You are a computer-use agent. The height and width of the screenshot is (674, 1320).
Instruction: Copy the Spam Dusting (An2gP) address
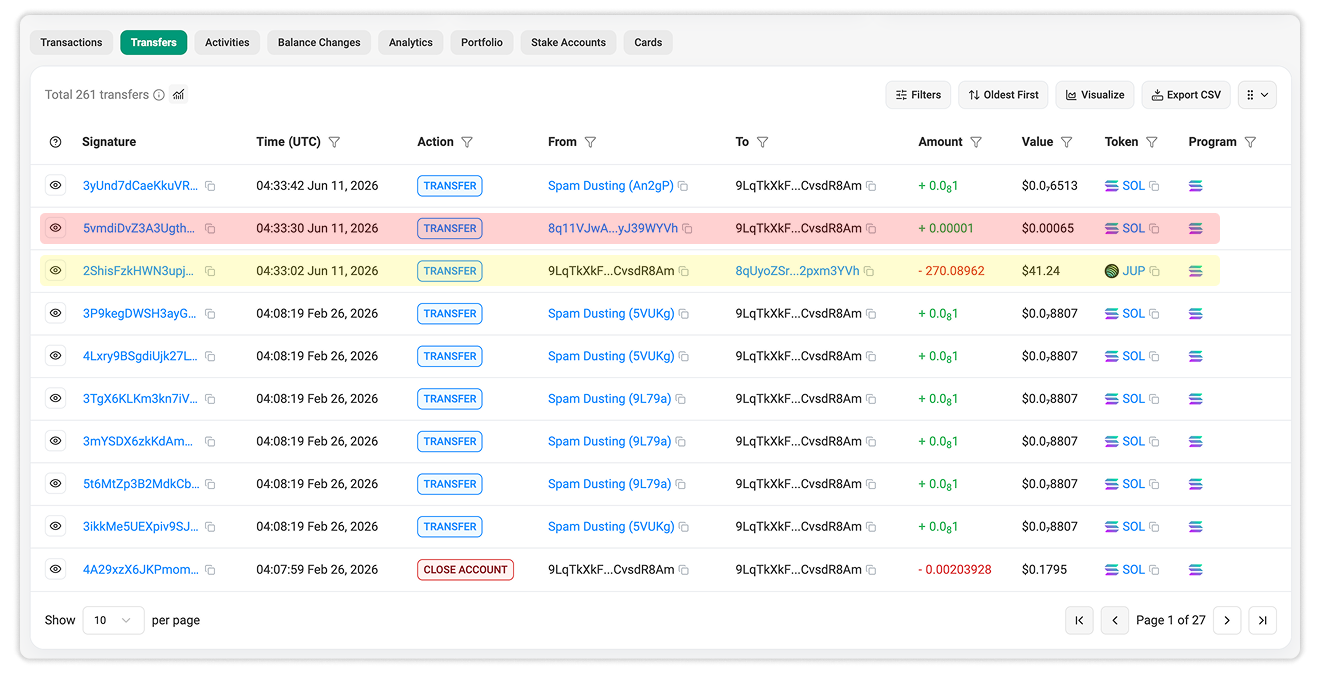tap(683, 186)
